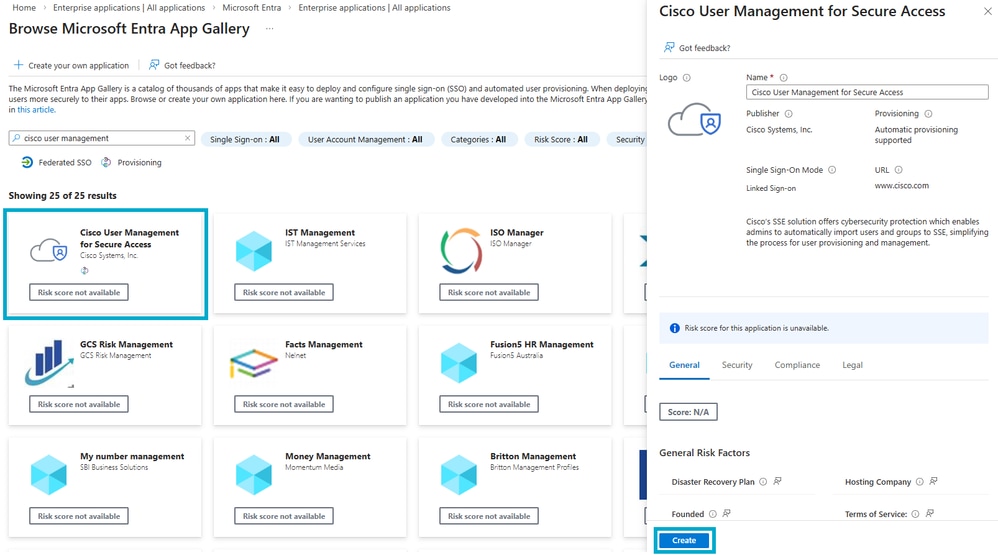
Task: Go to the Microsoft Entra breadcrumb
Action: point(251,8)
